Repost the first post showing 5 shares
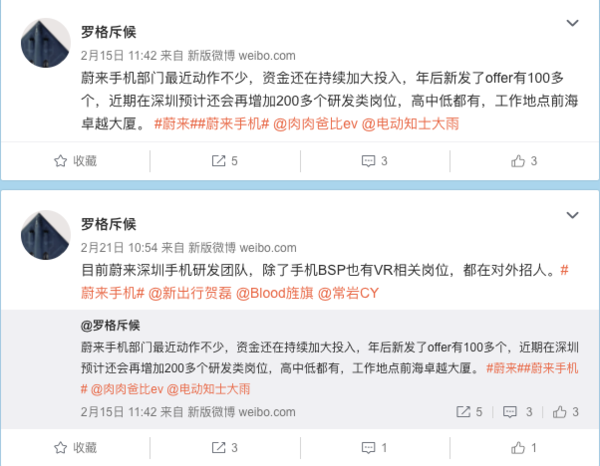This screenshot has height=466, width=600. click(x=225, y=161)
